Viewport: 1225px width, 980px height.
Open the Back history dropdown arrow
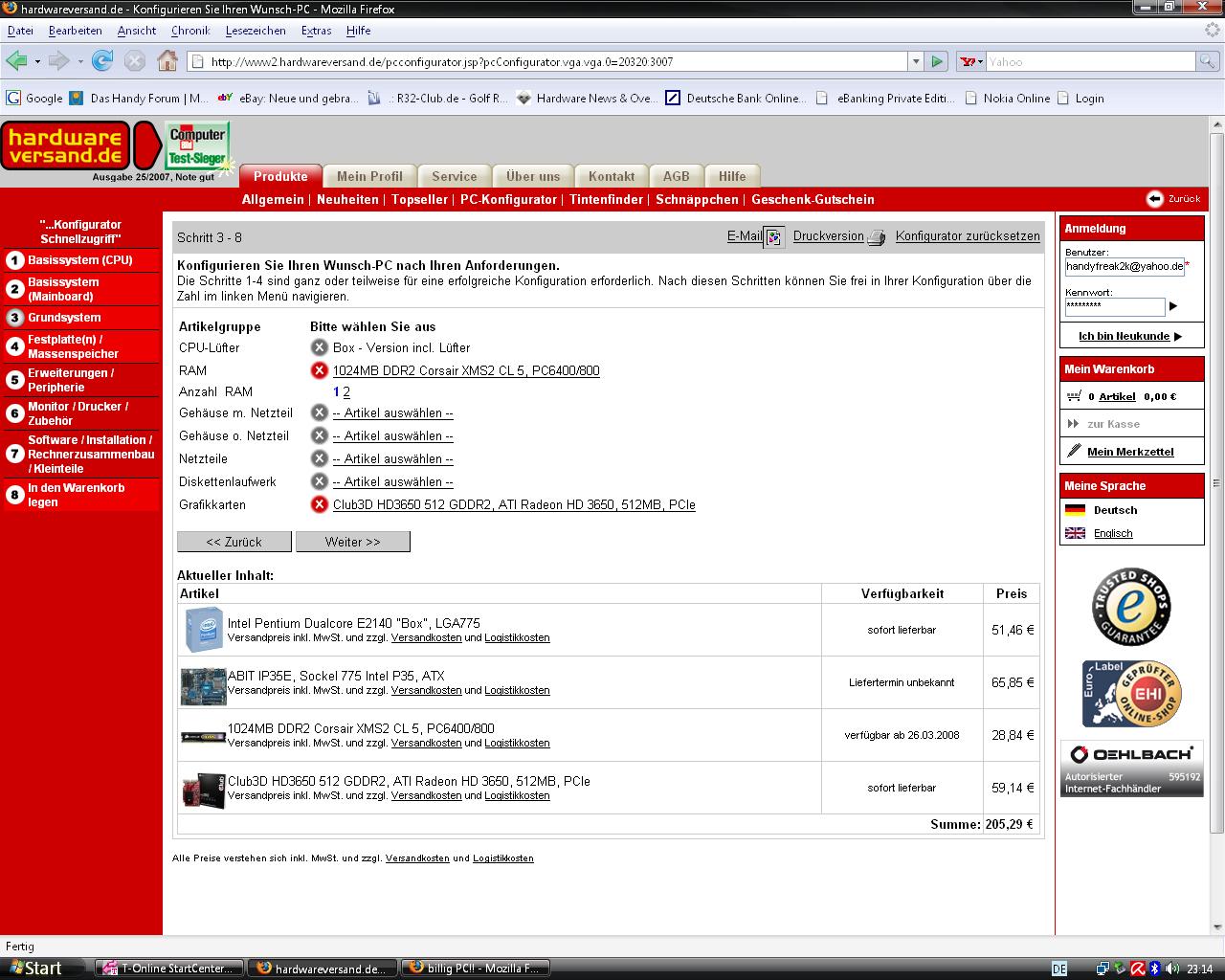point(37,62)
